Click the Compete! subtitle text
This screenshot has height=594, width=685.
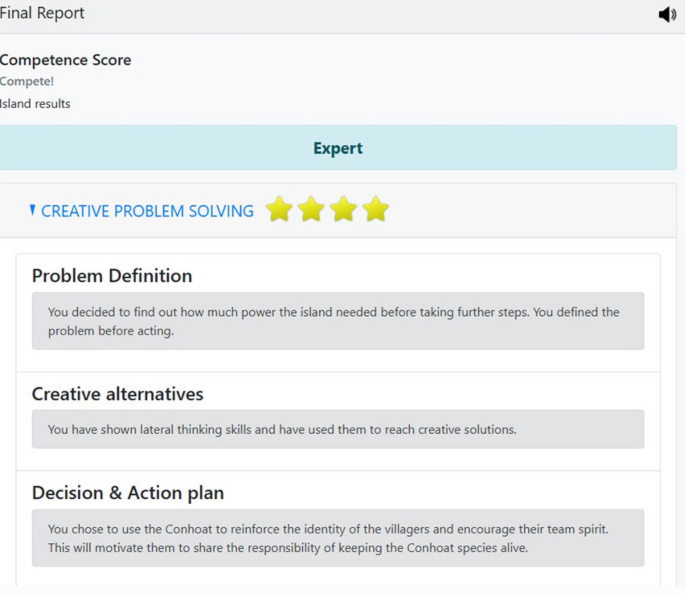click(x=27, y=82)
